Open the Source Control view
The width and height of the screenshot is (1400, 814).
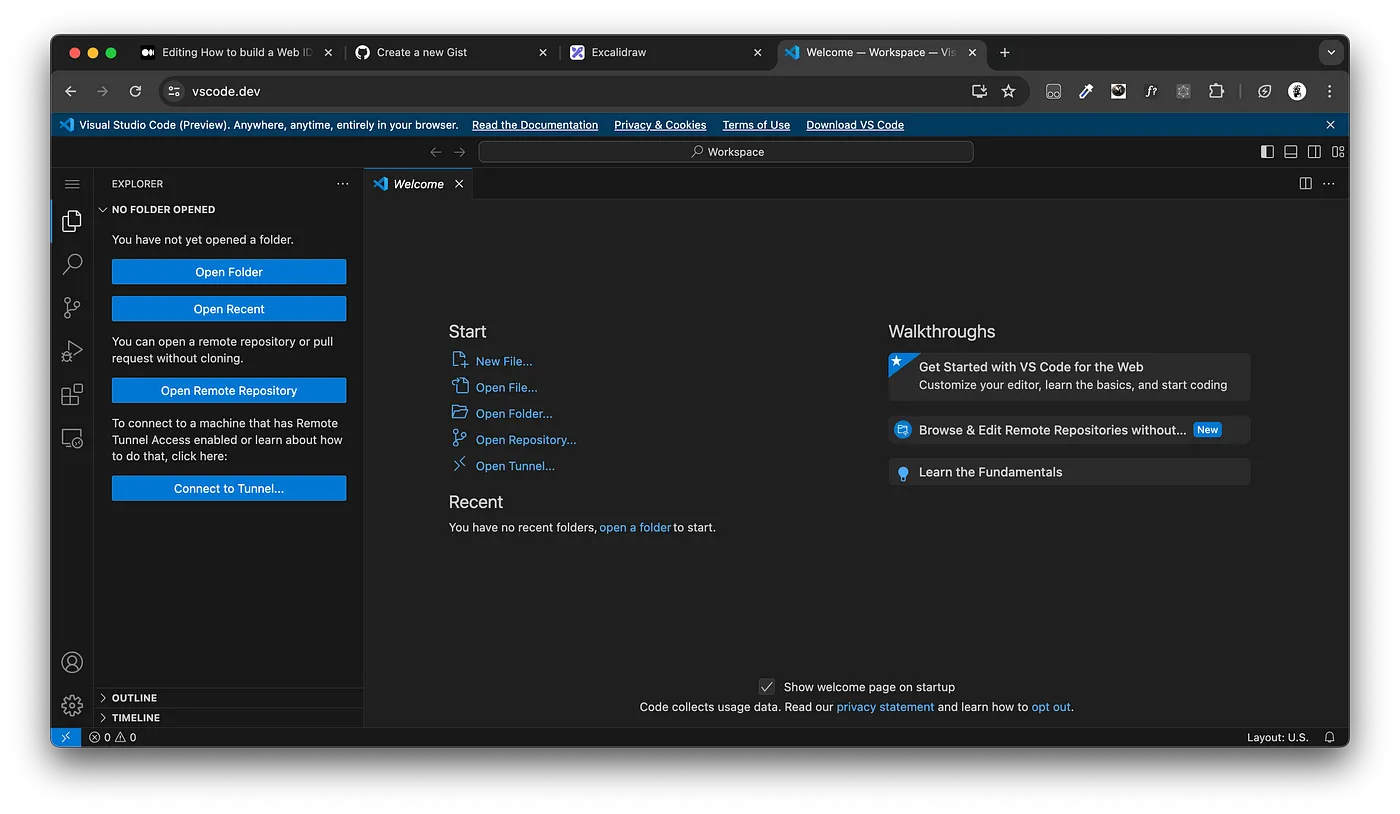[x=71, y=307]
